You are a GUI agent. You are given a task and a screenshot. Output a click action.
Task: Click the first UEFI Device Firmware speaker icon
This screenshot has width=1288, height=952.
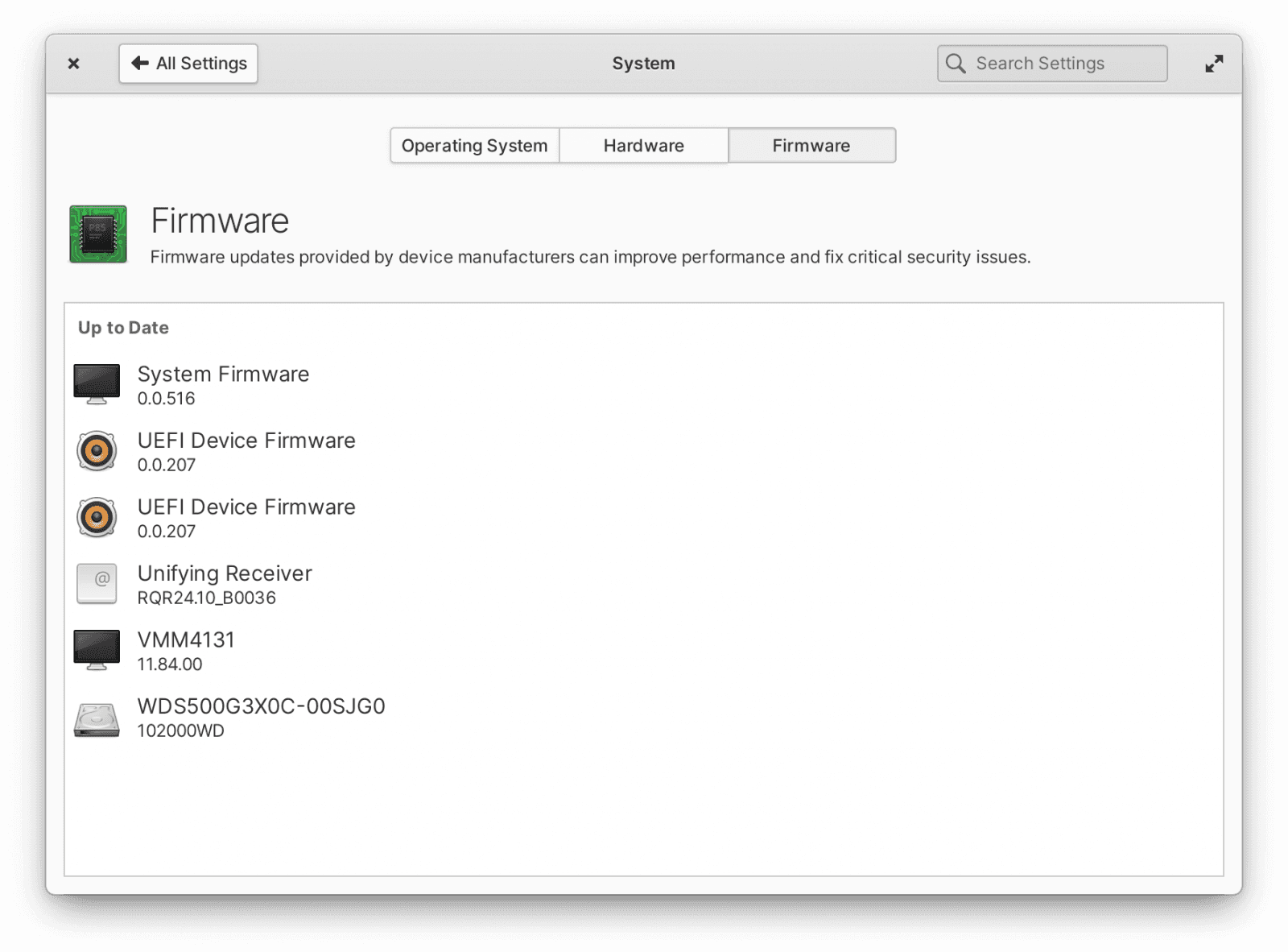[x=96, y=449]
